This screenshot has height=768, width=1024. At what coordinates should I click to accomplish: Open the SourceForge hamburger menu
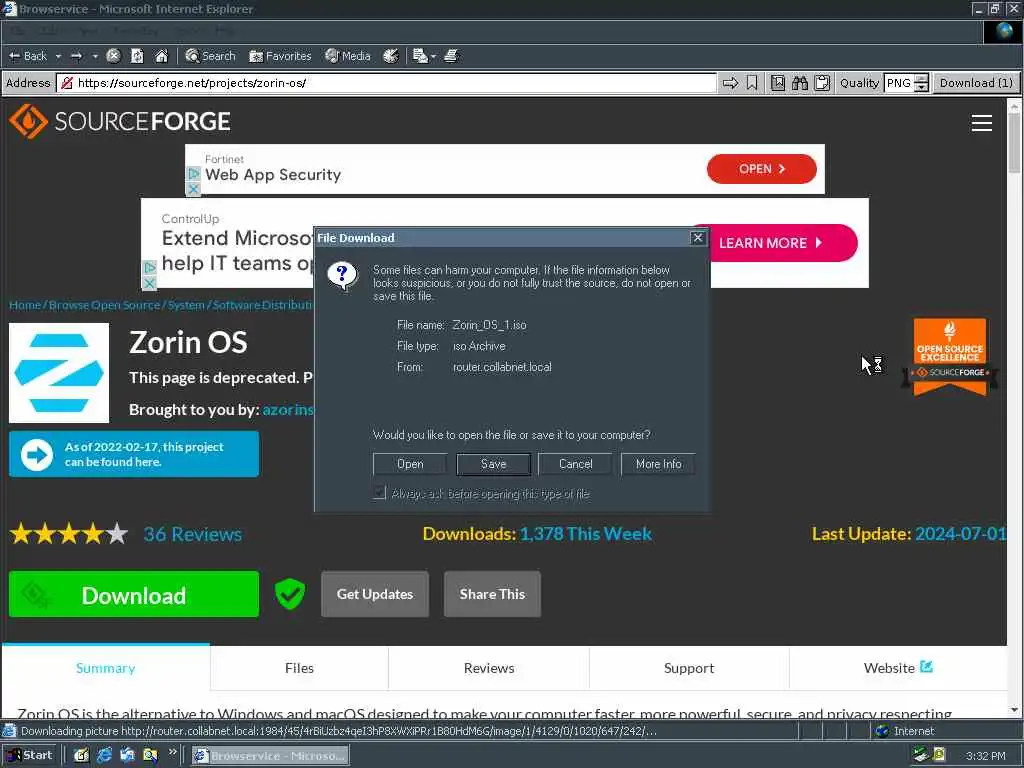pyautogui.click(x=982, y=123)
